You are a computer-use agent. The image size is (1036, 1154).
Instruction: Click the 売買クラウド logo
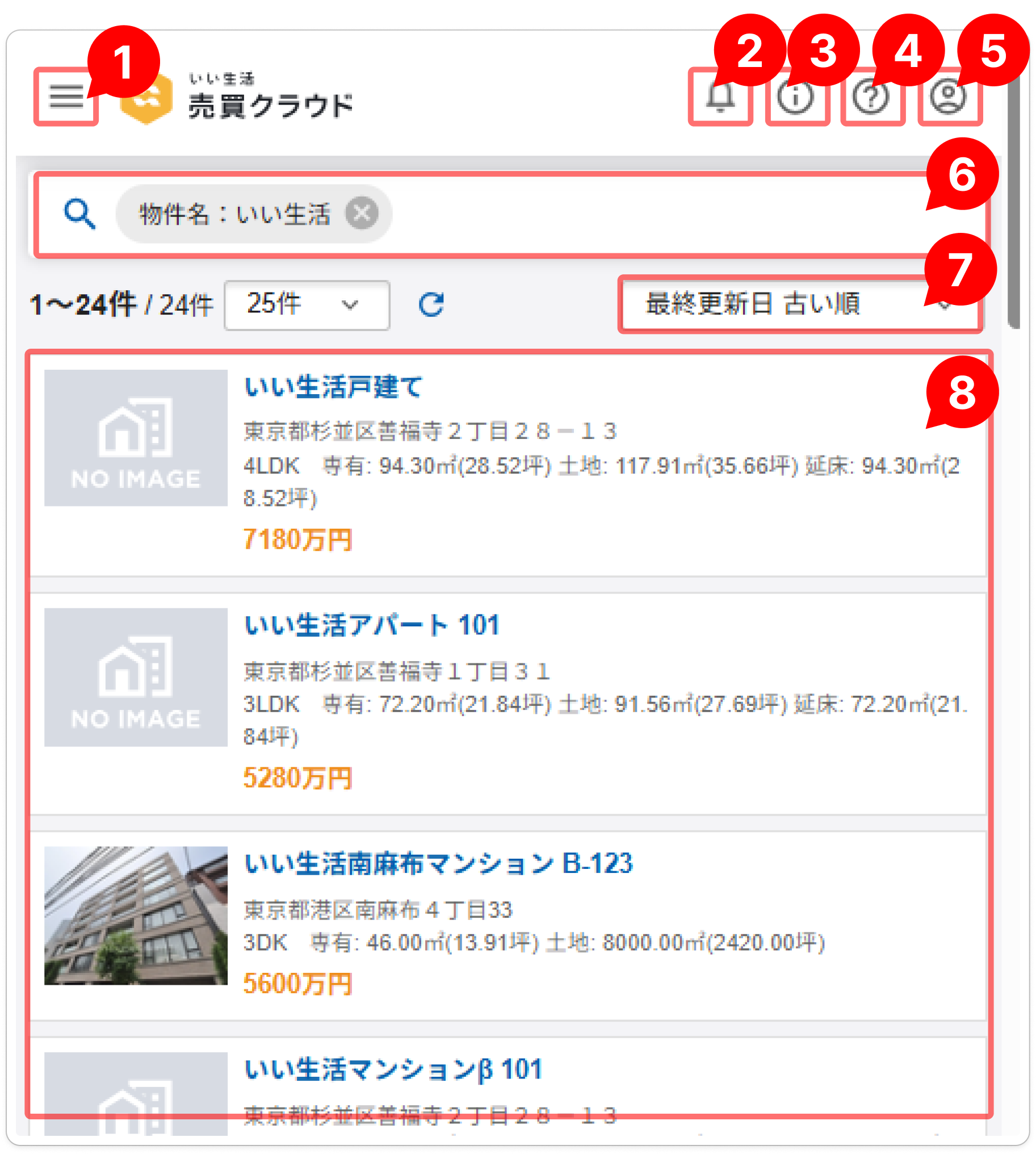pos(236,97)
